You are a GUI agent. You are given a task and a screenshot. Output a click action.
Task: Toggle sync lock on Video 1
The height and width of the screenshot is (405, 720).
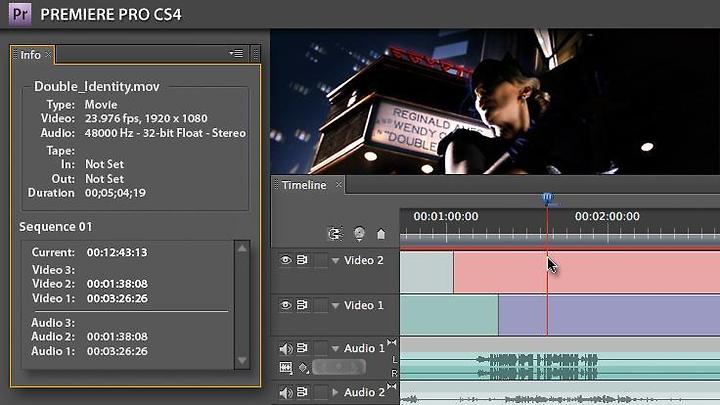click(302, 305)
